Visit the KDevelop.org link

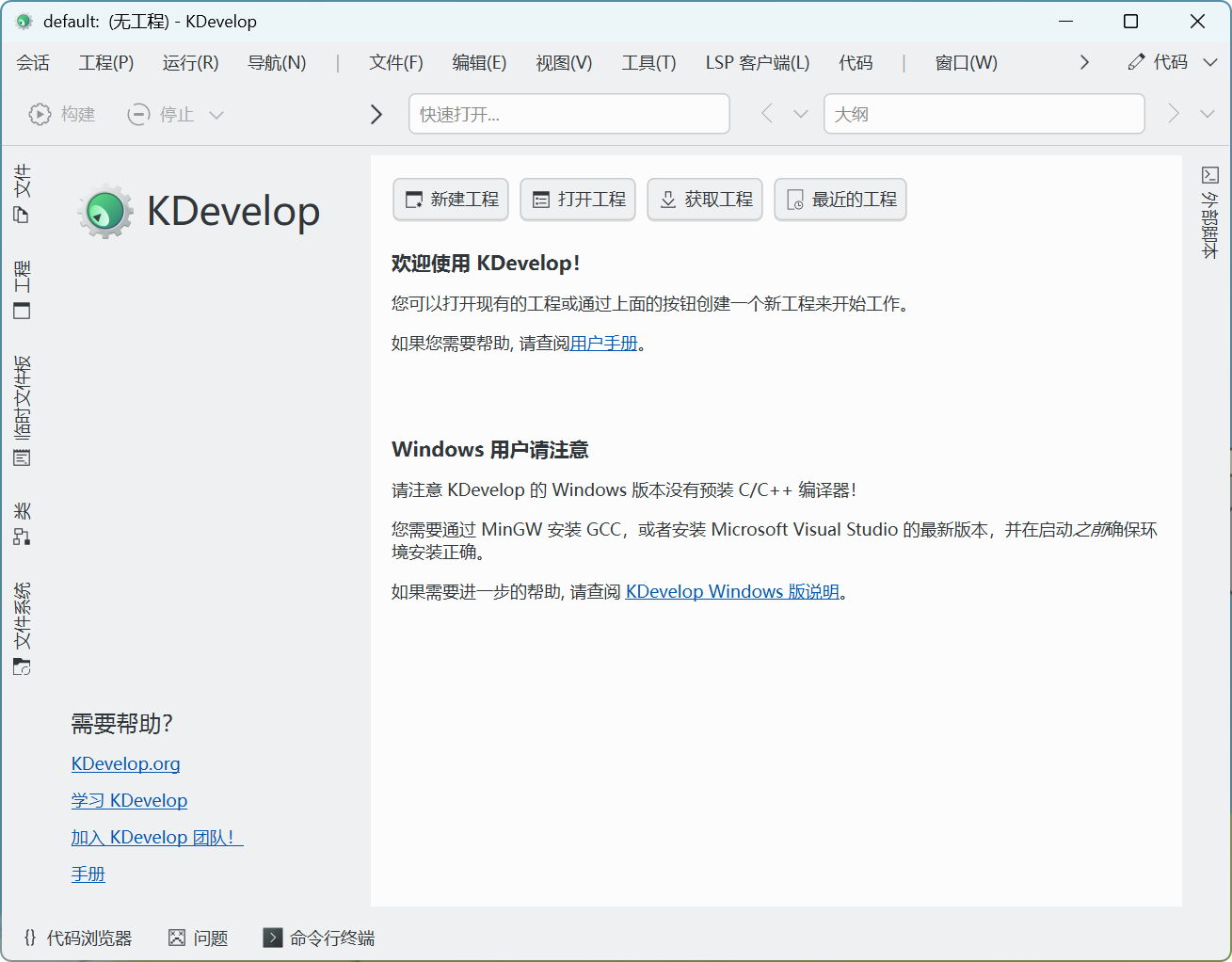[125, 763]
